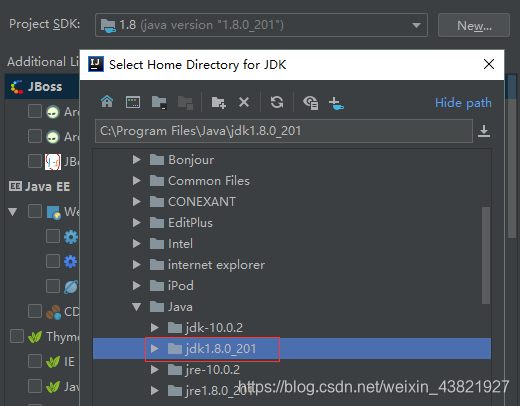Jump to the Desktop directory
The image size is (520, 406).
133,102
